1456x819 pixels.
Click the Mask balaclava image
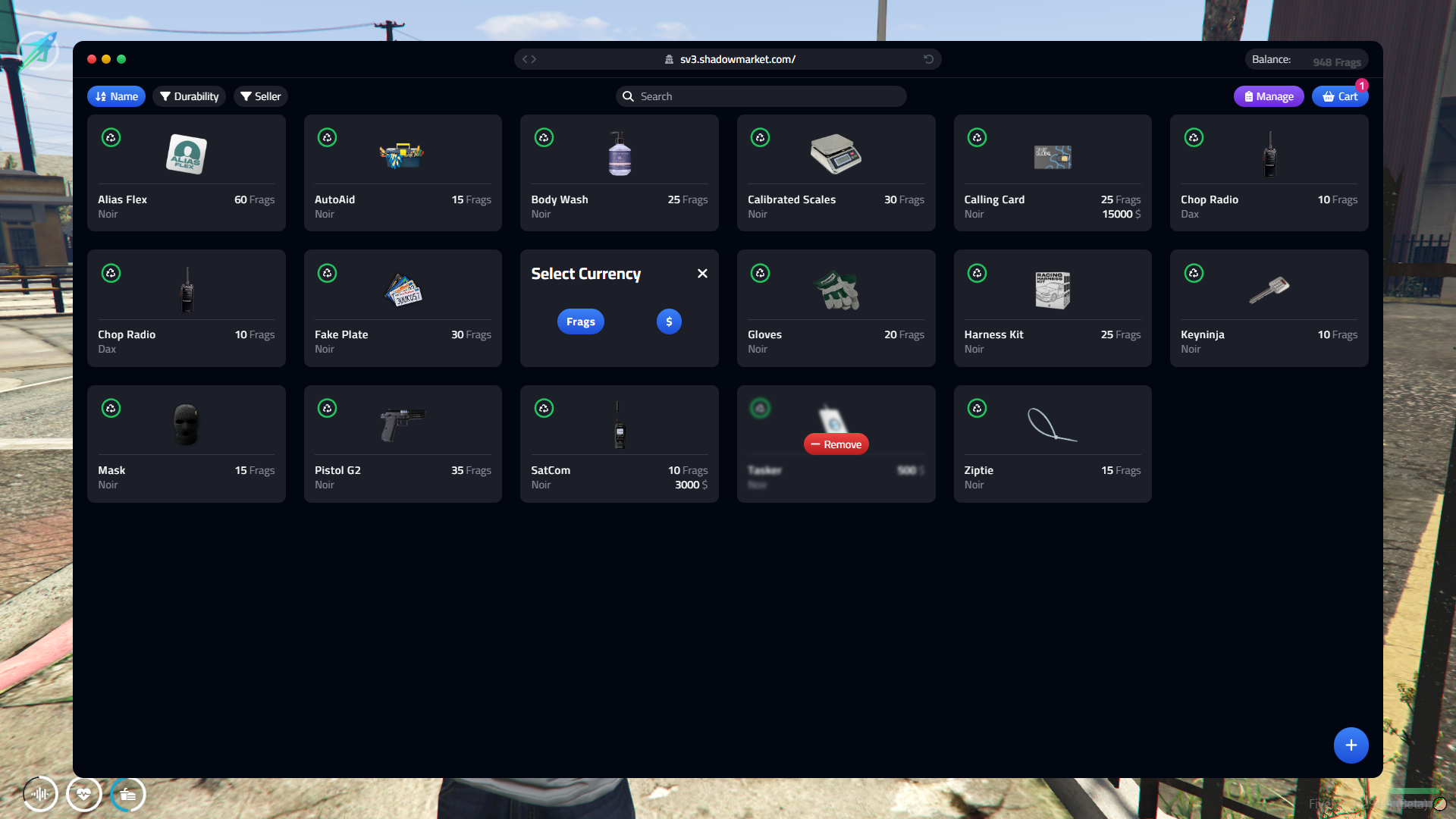click(187, 425)
